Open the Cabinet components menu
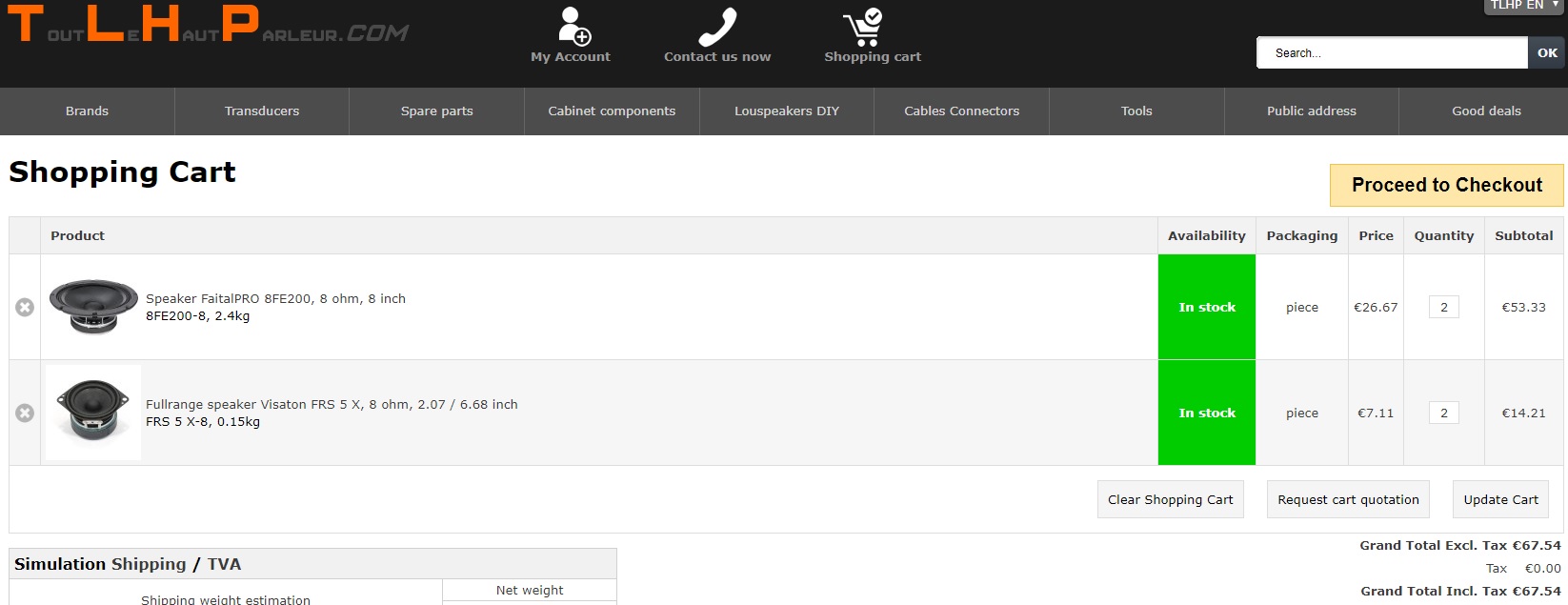This screenshot has width=1568, height=605. coord(612,111)
